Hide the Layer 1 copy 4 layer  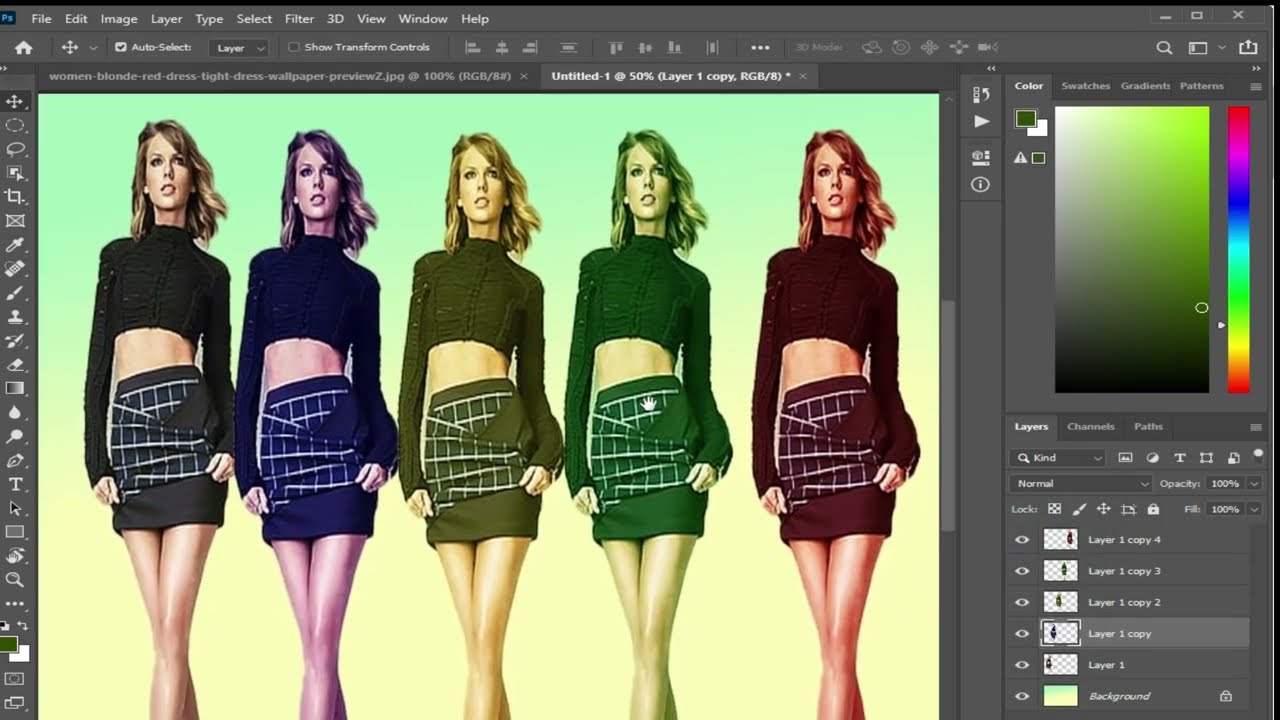tap(1022, 540)
